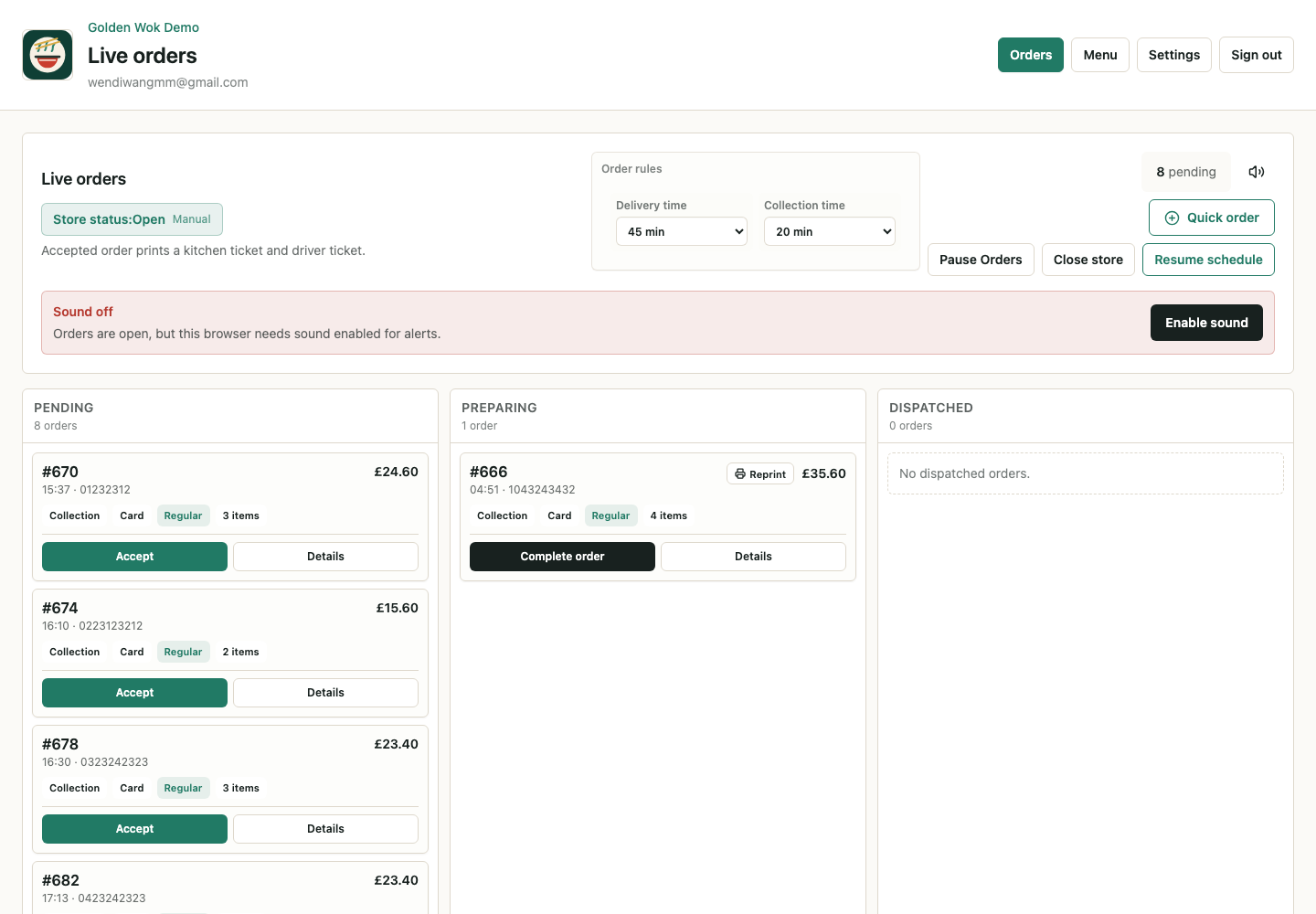Screen dimensions: 1316x914
Task: Click Resume schedule
Action: pos(1208,260)
